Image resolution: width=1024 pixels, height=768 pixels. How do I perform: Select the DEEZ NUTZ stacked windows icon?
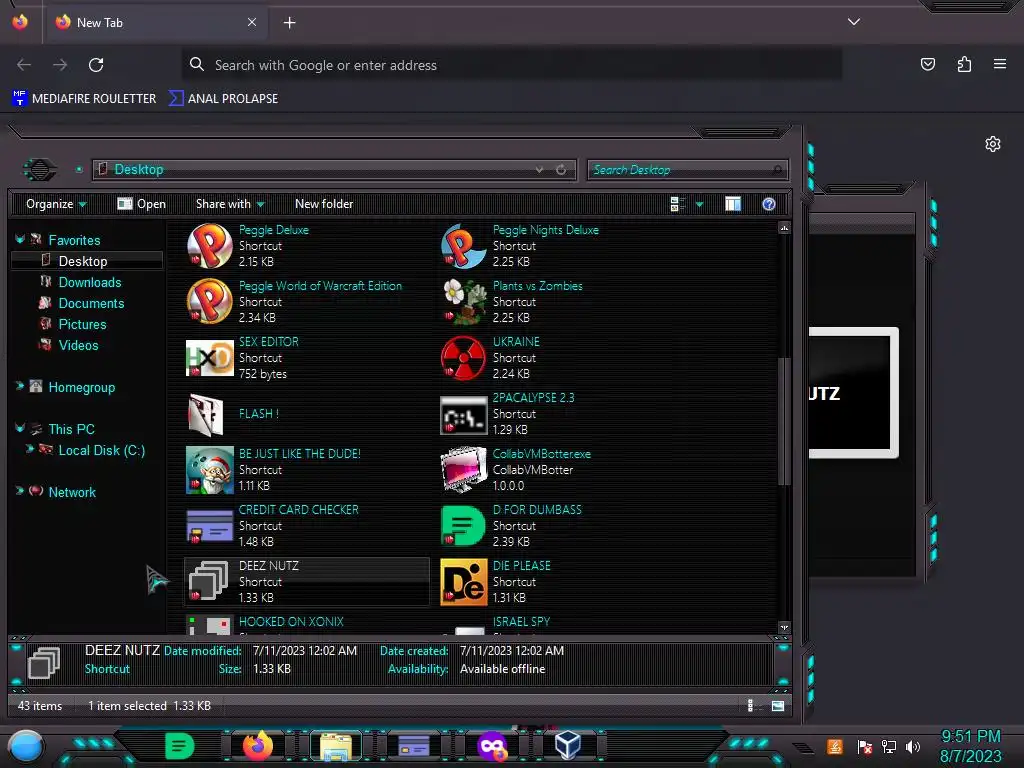click(x=208, y=581)
